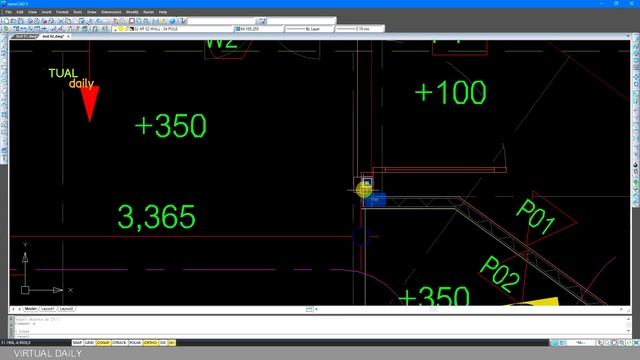Screen dimensions: 640x360
Task: Open the File menu
Action: pos(9,12)
